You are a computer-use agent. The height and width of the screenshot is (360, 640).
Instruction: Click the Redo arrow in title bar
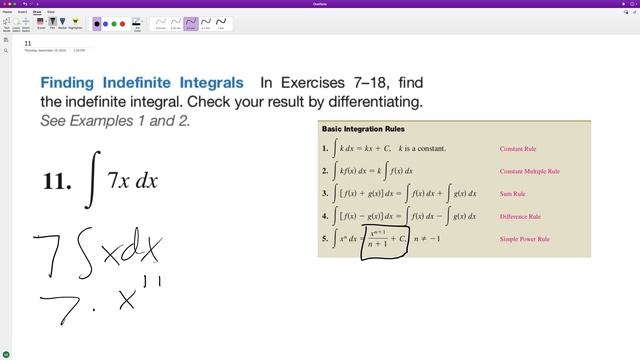[31, 4]
